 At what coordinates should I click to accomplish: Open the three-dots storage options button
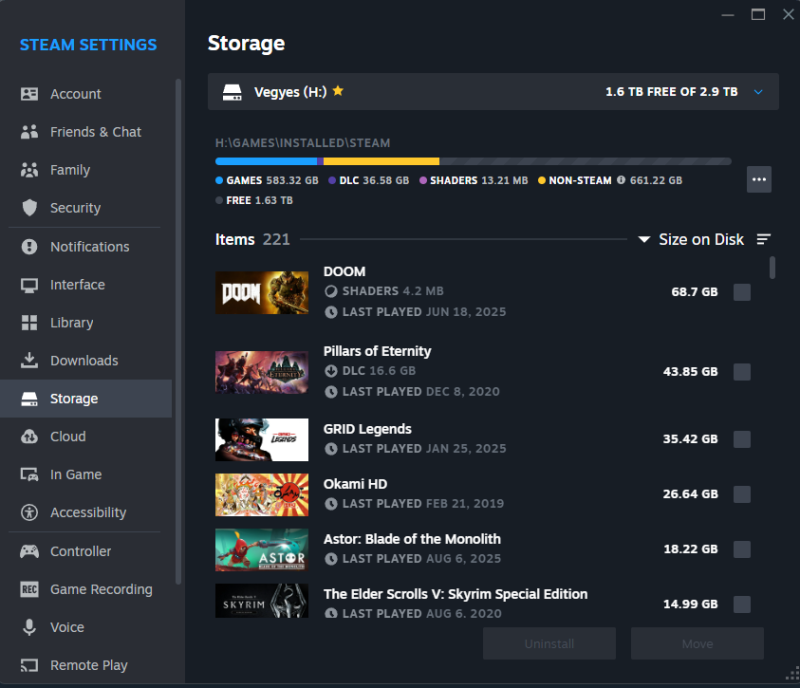tap(759, 179)
